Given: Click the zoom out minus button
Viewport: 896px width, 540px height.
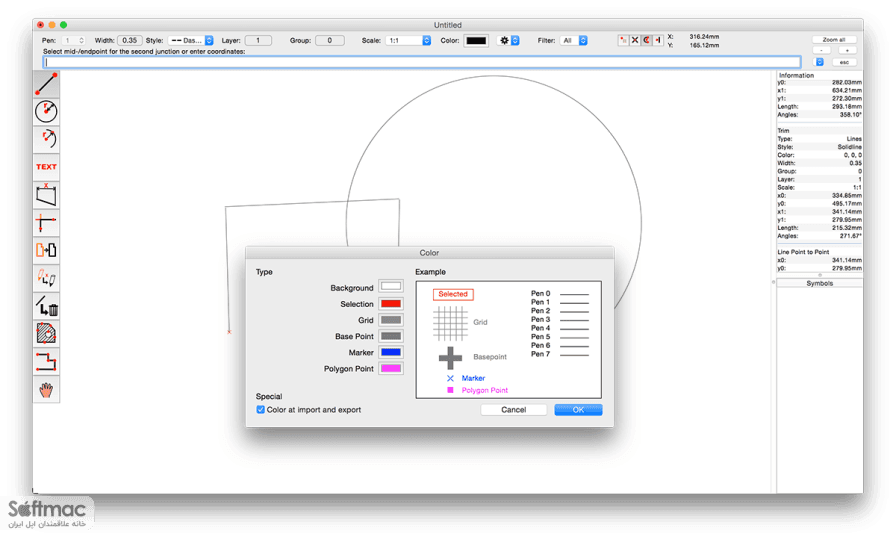Looking at the screenshot, I should pyautogui.click(x=821, y=50).
